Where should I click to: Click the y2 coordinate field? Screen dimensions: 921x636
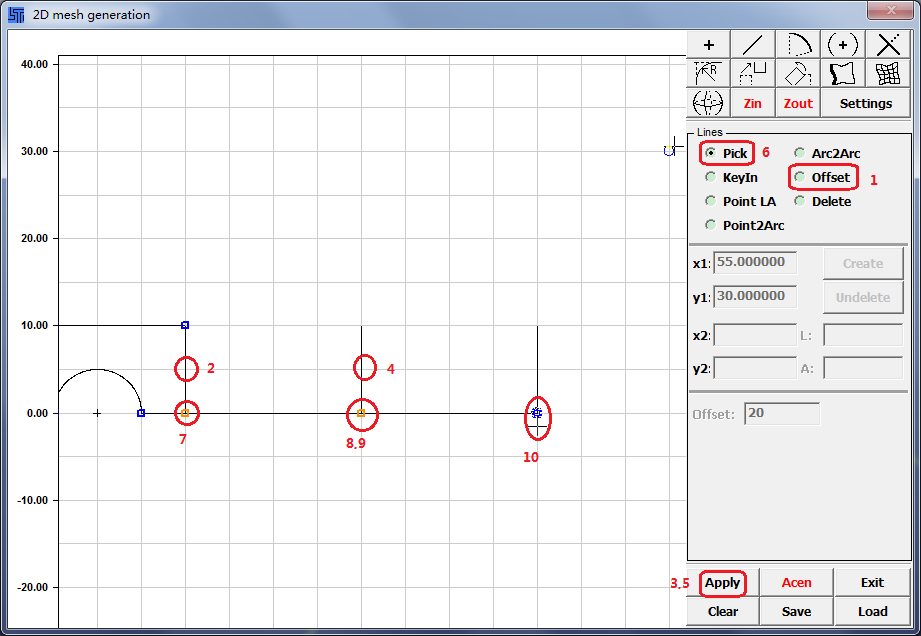click(755, 368)
